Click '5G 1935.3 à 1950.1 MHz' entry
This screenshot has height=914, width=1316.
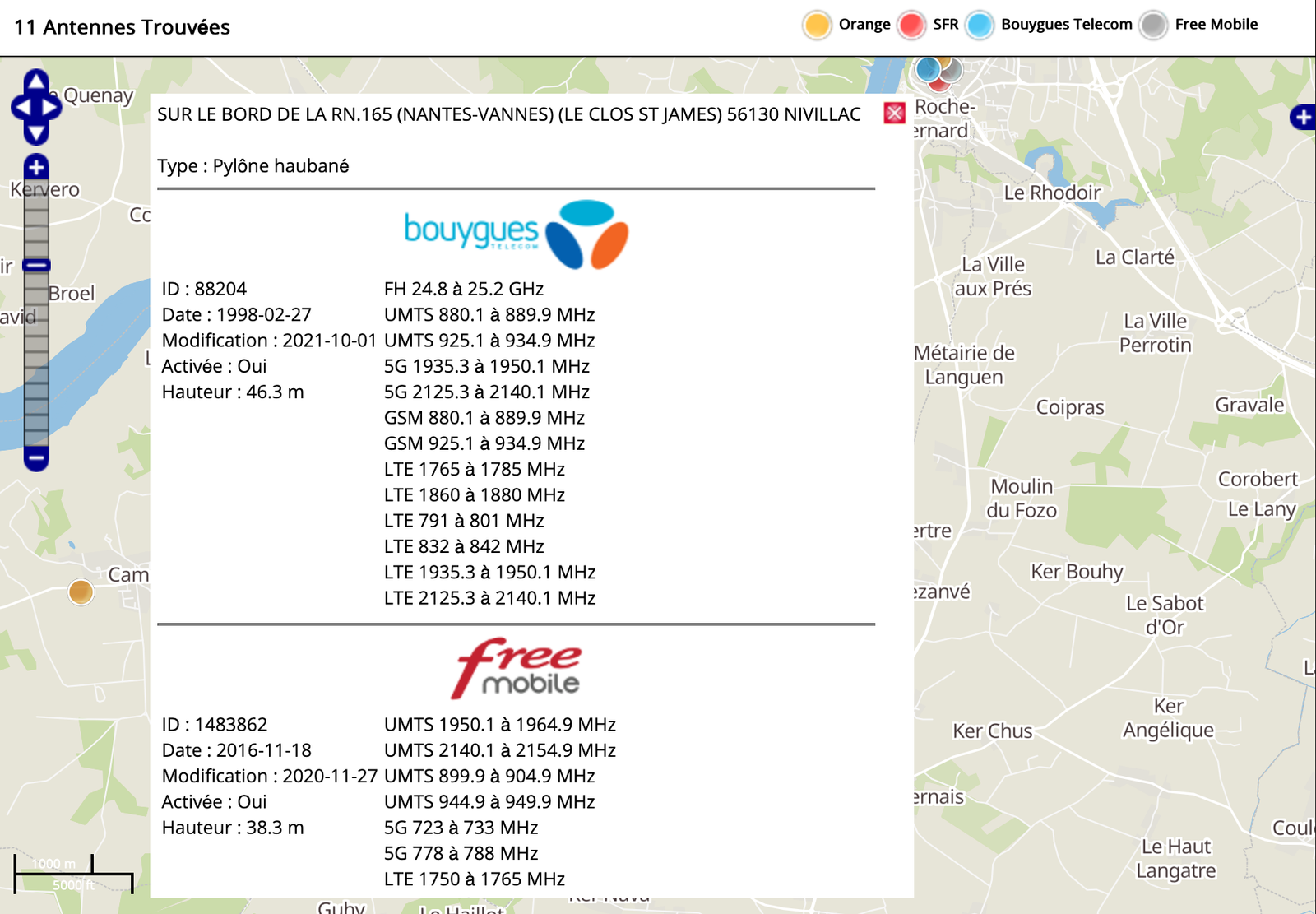point(487,366)
